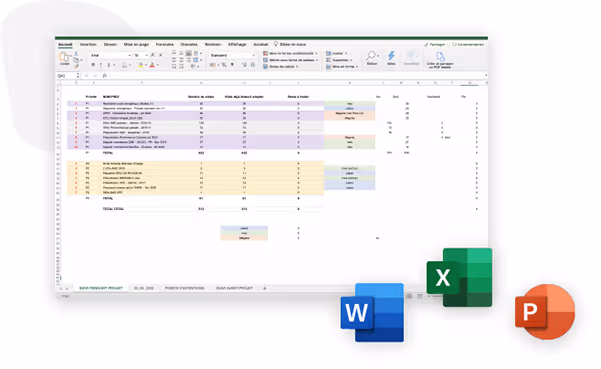The height and width of the screenshot is (369, 601).
Task: Increase font size
Action: pyautogui.click(x=153, y=55)
